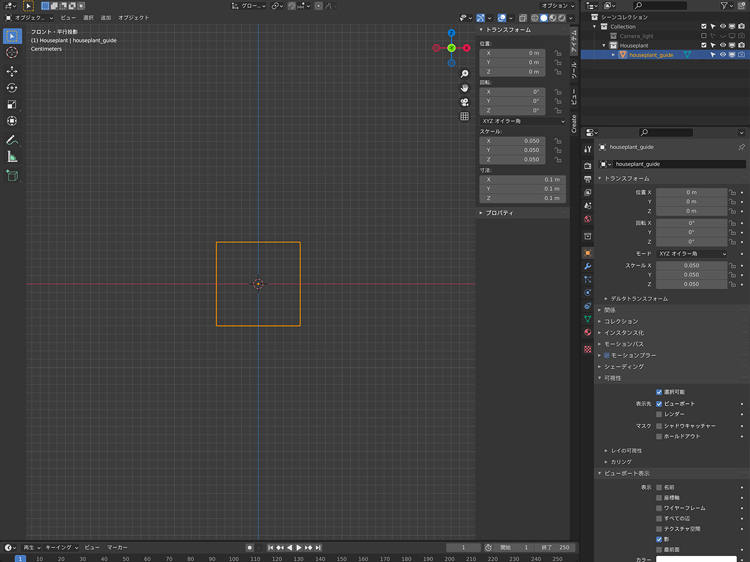The image size is (750, 562).
Task: Expand the デルタトランスフォーム panel
Action: [638, 298]
